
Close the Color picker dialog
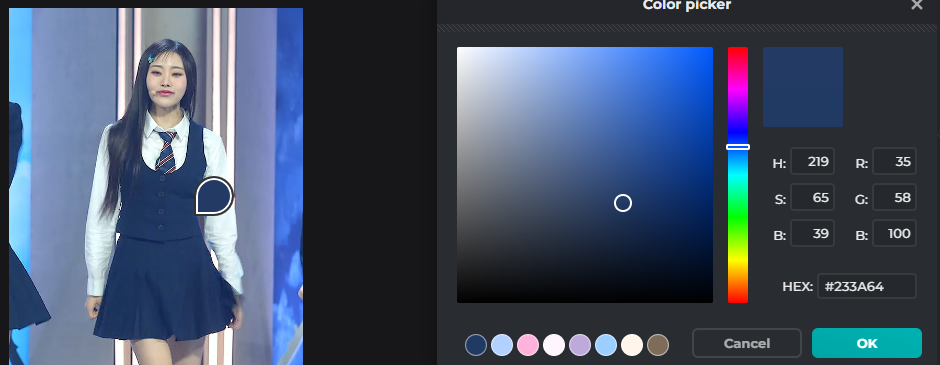pyautogui.click(x=917, y=5)
